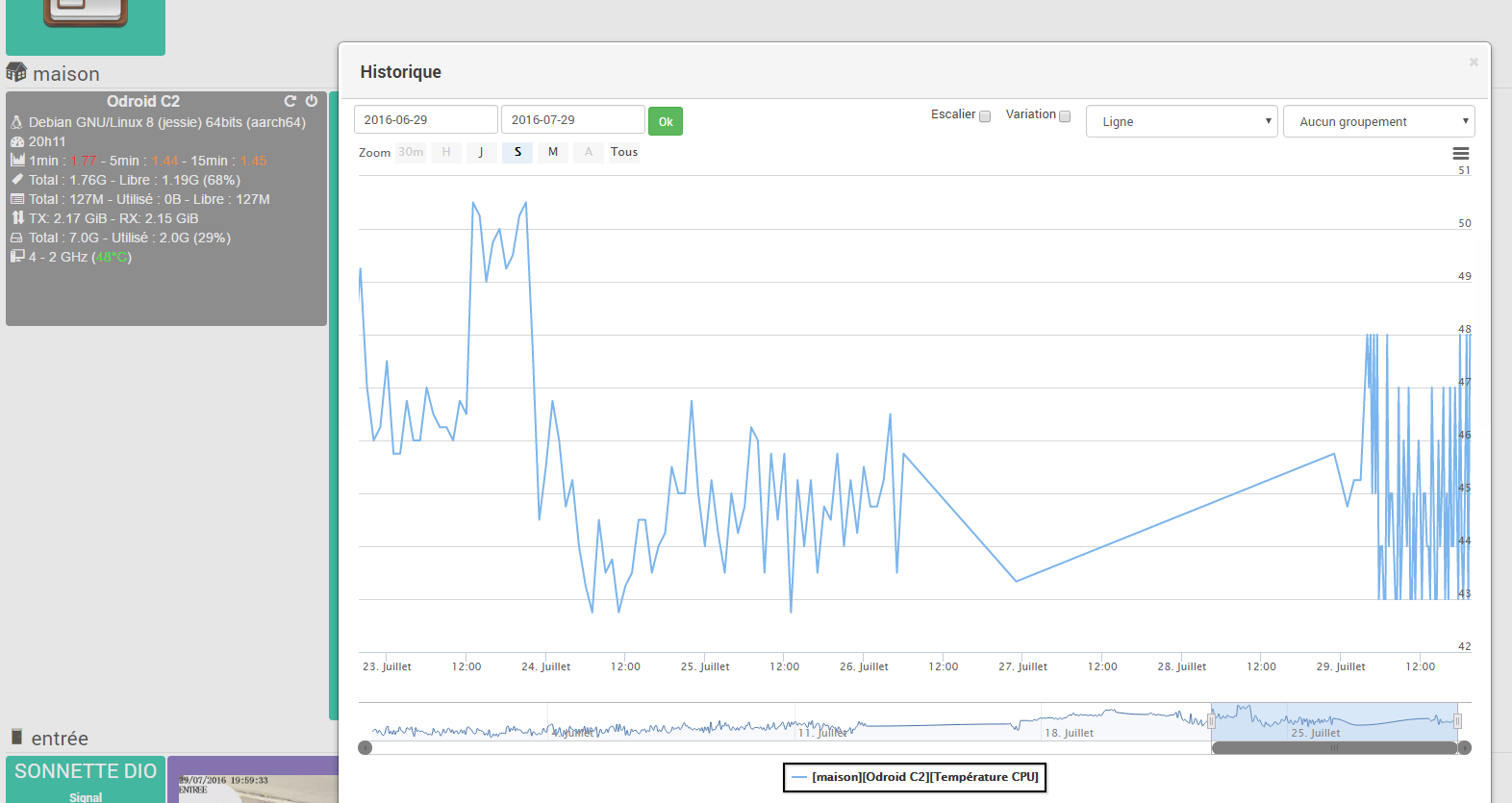Click the 1min load value 1.77
The height and width of the screenshot is (803, 1512).
click(84, 161)
